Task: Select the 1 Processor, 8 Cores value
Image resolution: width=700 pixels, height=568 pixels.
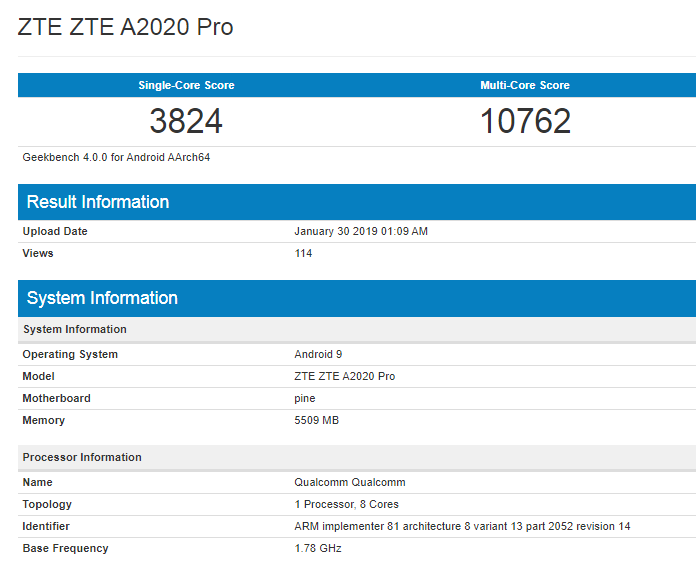Action: (346, 504)
